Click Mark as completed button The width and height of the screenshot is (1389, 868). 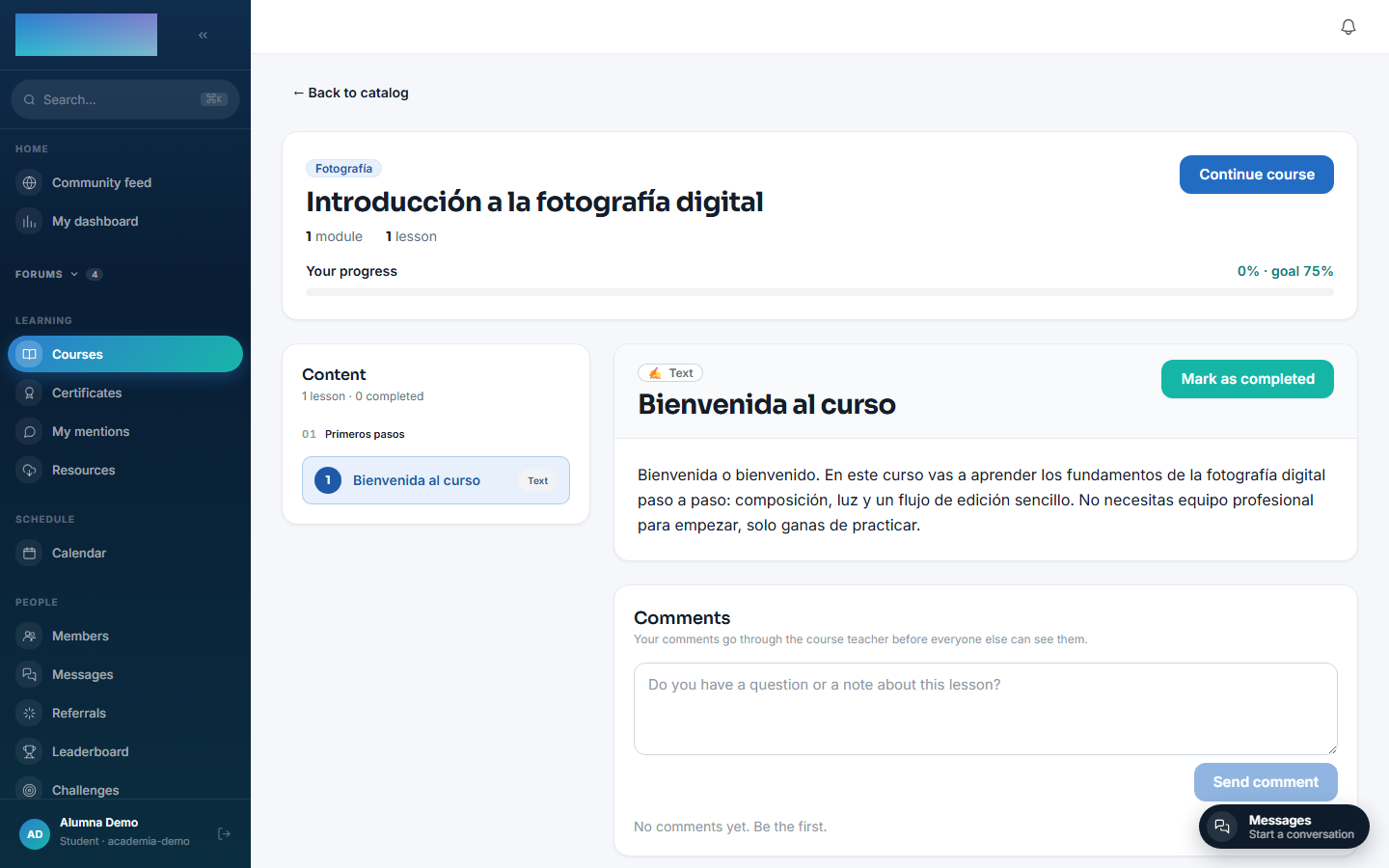coord(1247,379)
